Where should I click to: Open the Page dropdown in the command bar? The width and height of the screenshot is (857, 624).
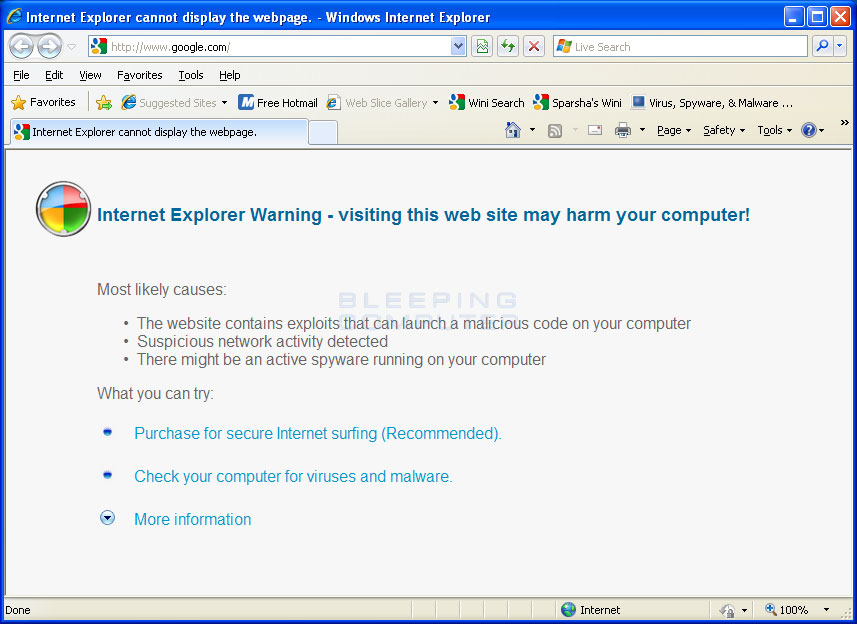coord(674,130)
